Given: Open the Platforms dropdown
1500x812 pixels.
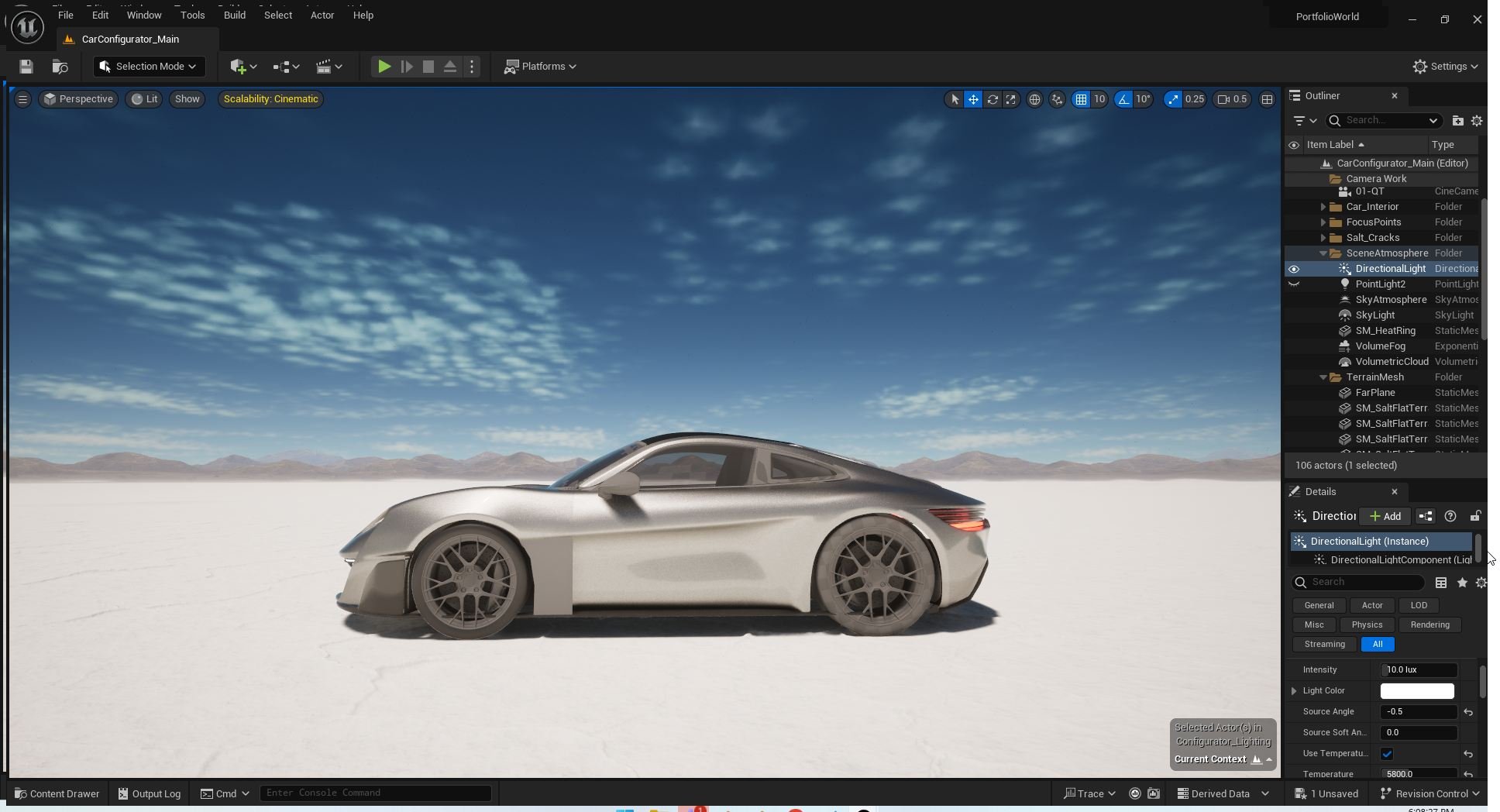Looking at the screenshot, I should tap(540, 67).
